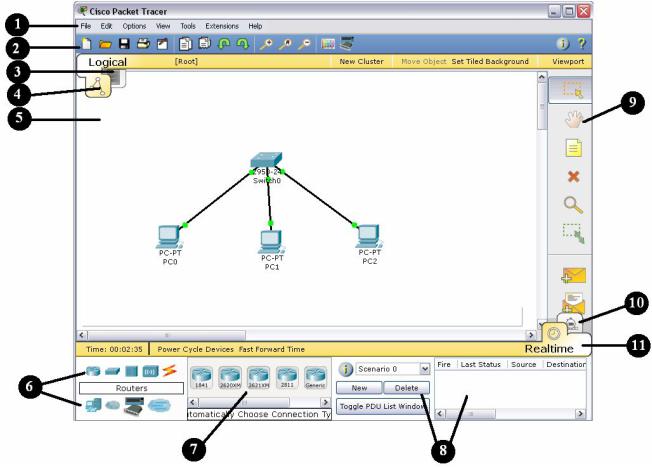This screenshot has width=652, height=467.
Task: Select the PC2 computer in the workspace
Action: pyautogui.click(x=369, y=237)
